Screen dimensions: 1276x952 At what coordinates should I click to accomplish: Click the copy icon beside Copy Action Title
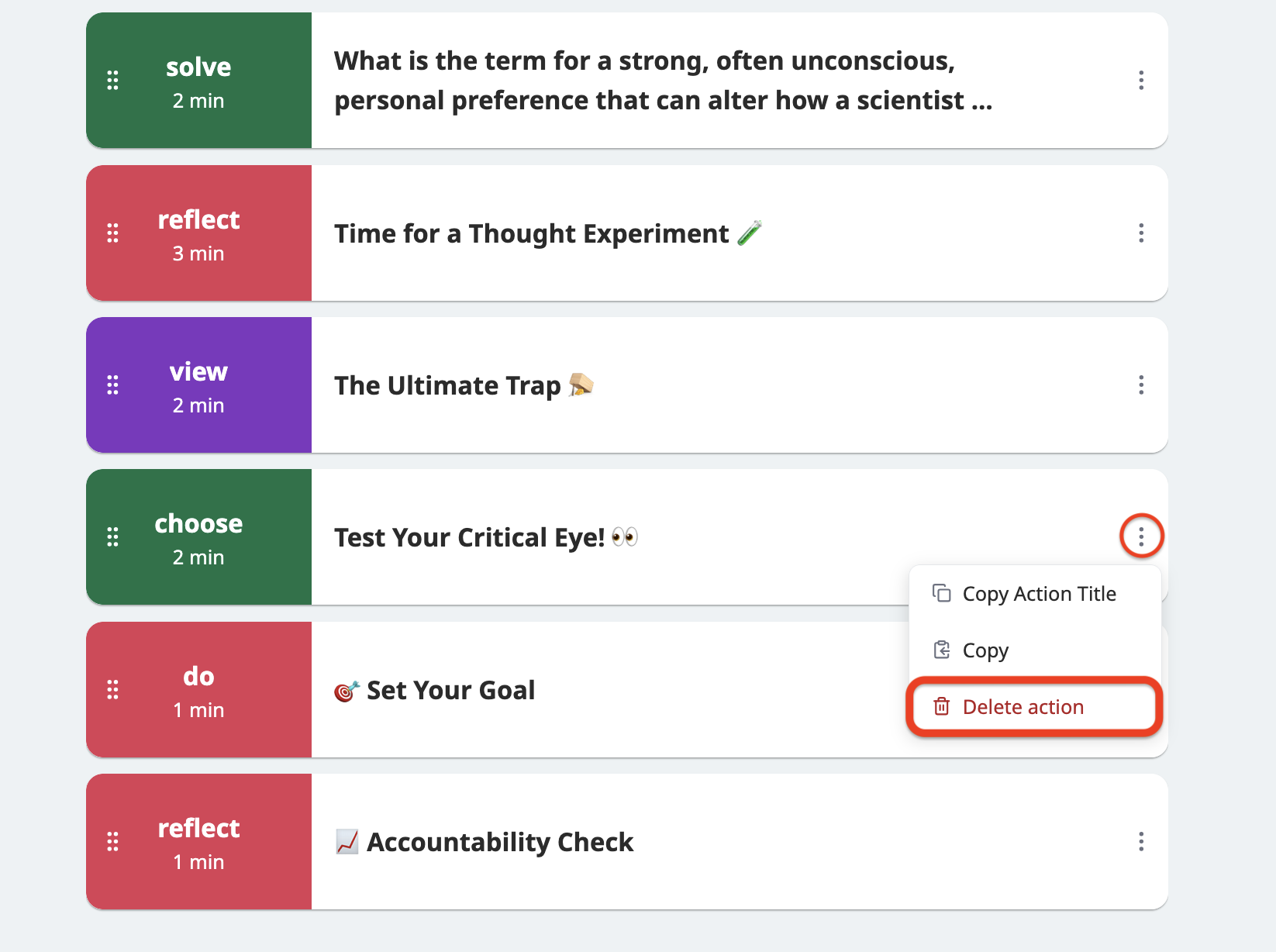(x=942, y=593)
